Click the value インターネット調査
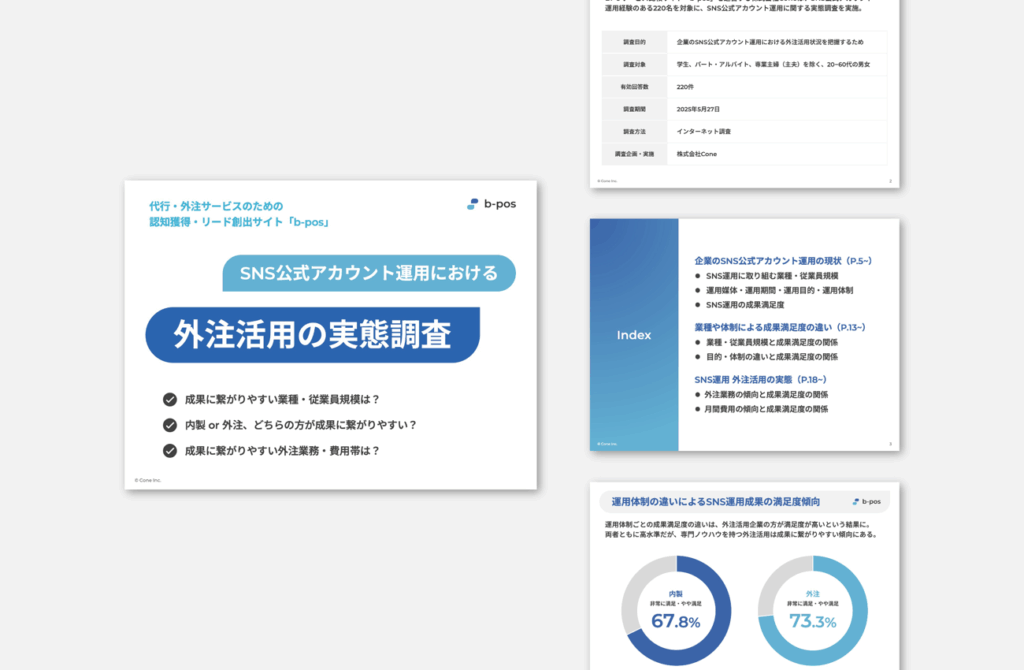 (x=704, y=131)
